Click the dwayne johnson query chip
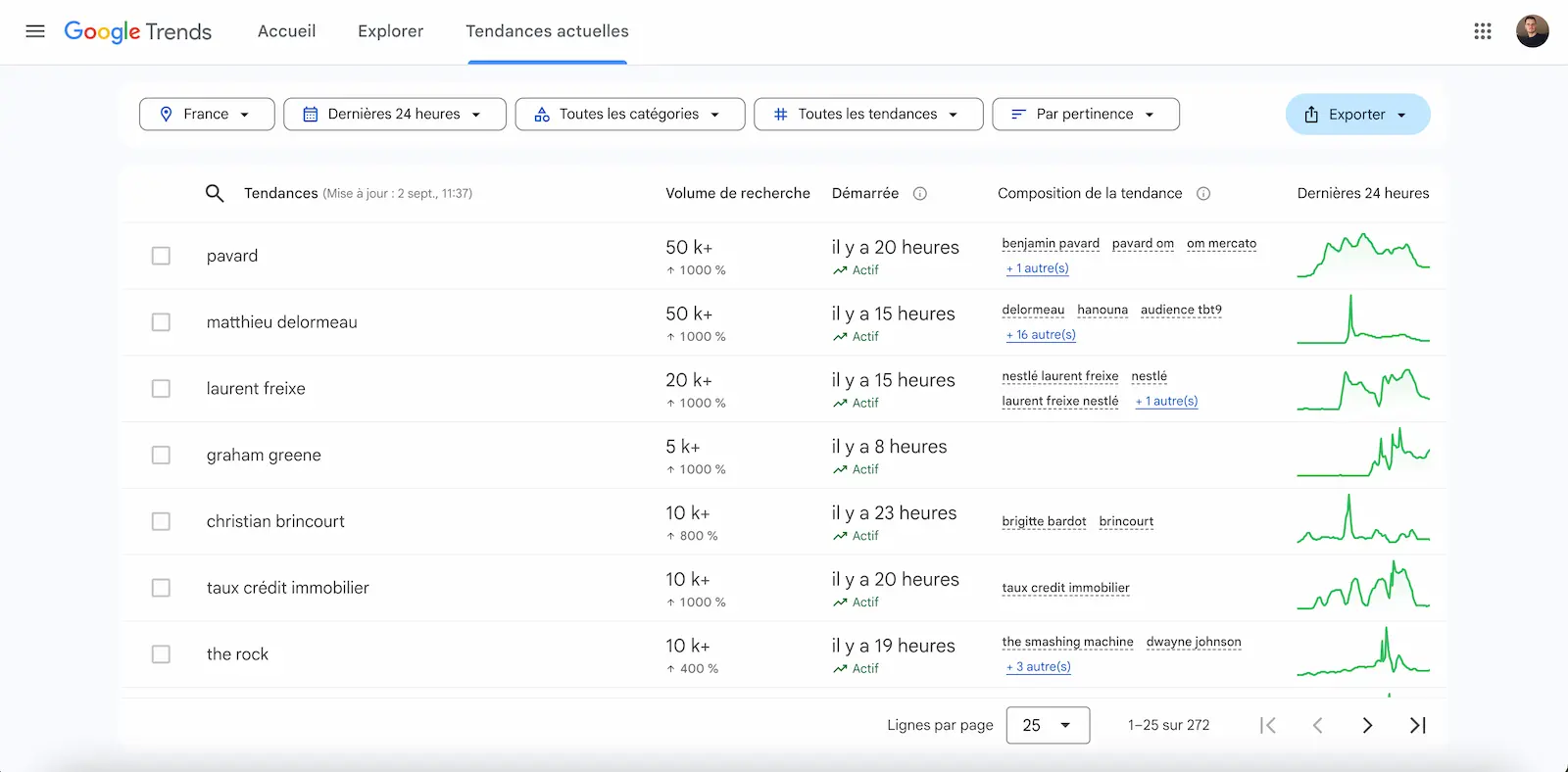This screenshot has height=772, width=1568. coord(1194,643)
